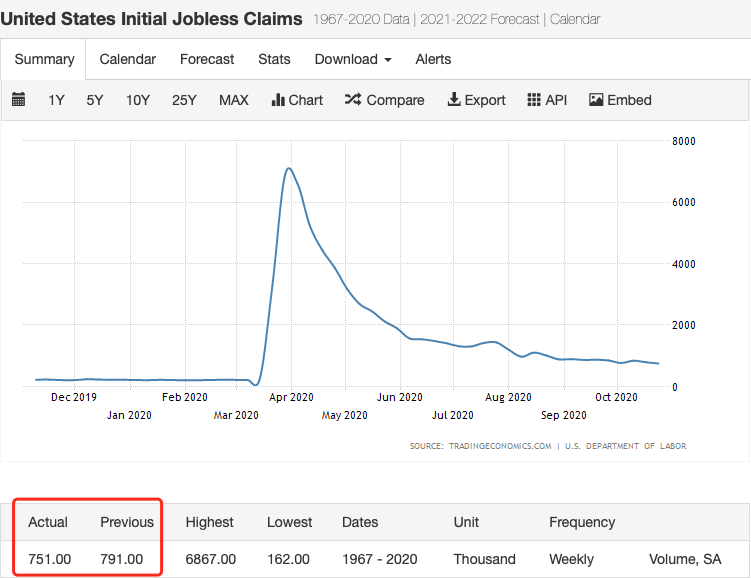Viewport: 751px width, 578px height.
Task: Click the calendar icon in chart toolbar
Action: click(18, 100)
